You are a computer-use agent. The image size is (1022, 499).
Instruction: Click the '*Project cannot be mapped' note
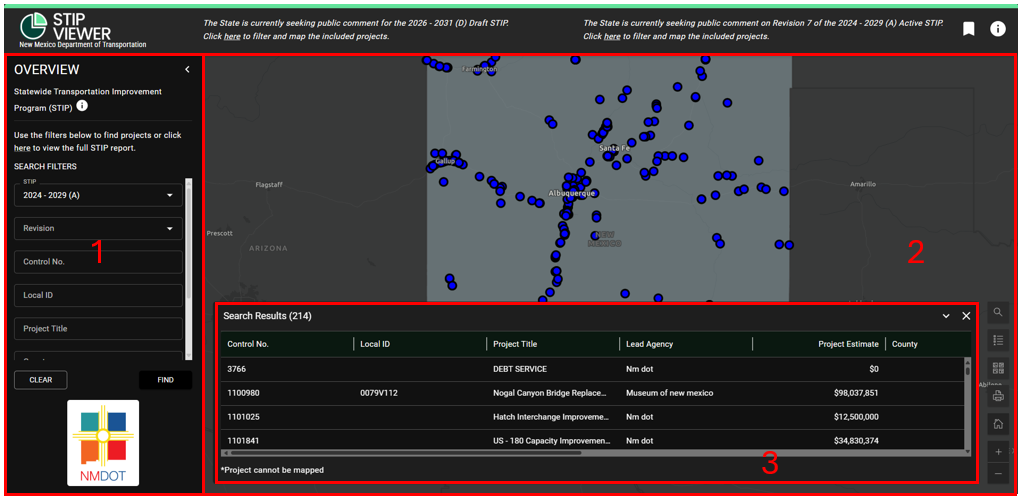click(272, 470)
